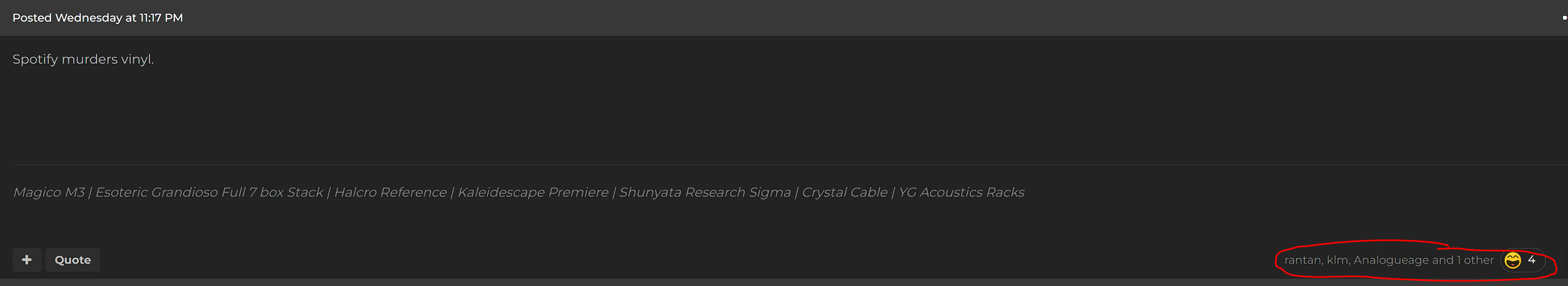Show the '1 other' reactor
The height and width of the screenshot is (286, 1568).
[x=1475, y=260]
